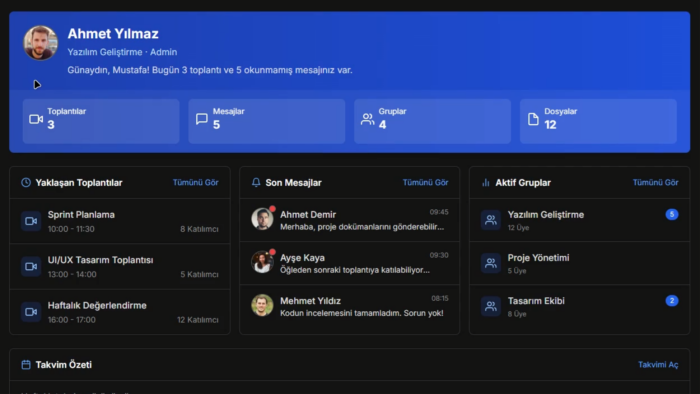Image resolution: width=700 pixels, height=394 pixels.
Task: Open message from Ahmet Demir
Action: (x=350, y=220)
